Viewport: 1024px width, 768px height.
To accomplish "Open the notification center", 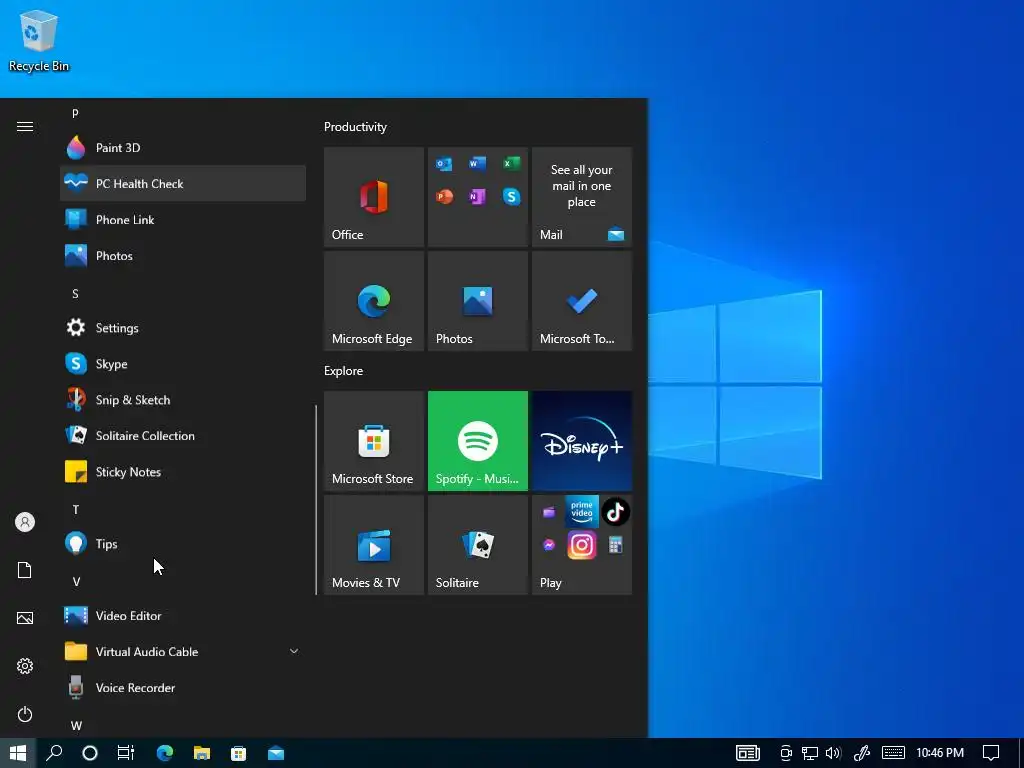I will tap(991, 753).
